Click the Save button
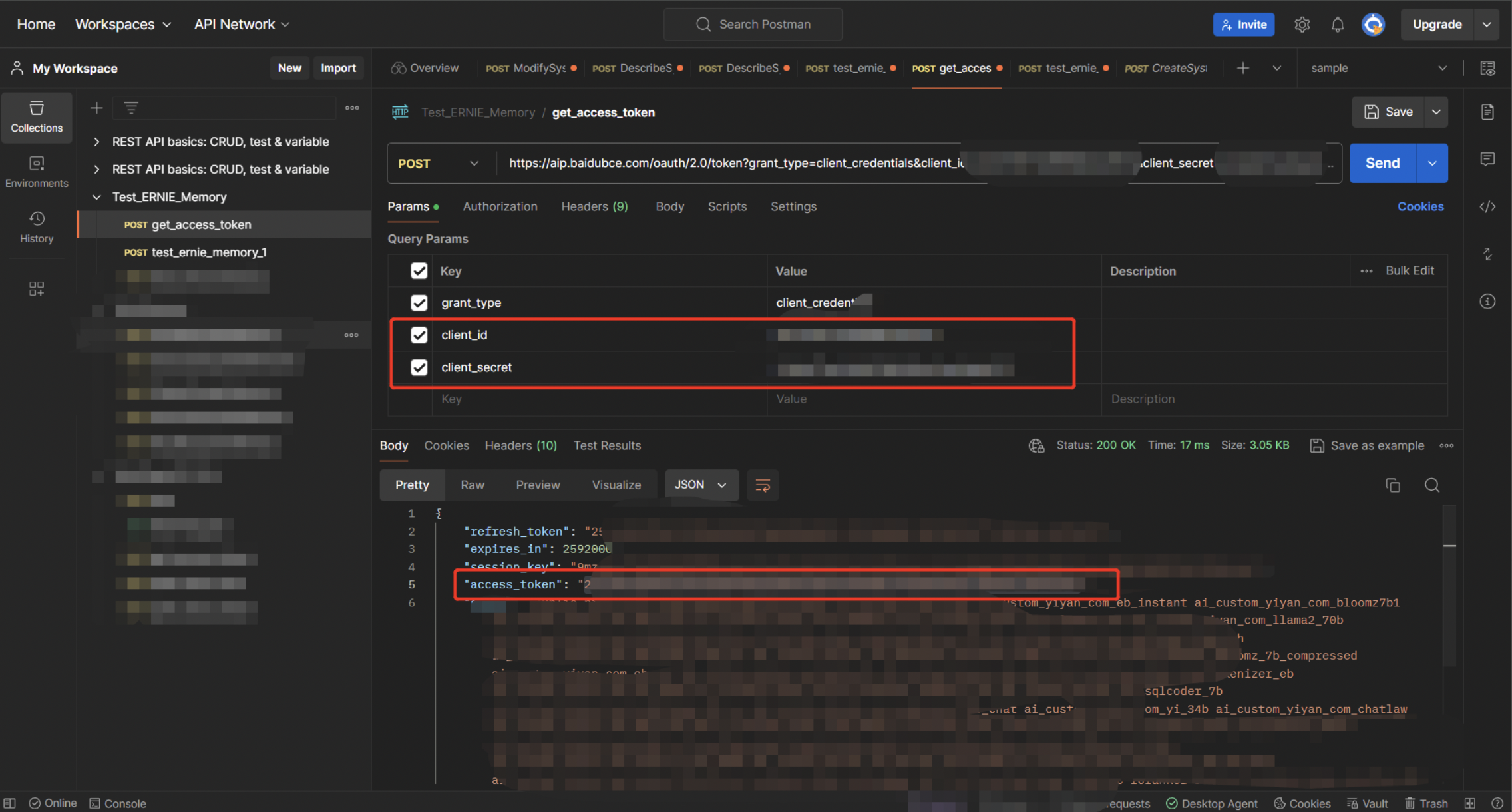Image resolution: width=1512 pixels, height=812 pixels. (x=1388, y=112)
